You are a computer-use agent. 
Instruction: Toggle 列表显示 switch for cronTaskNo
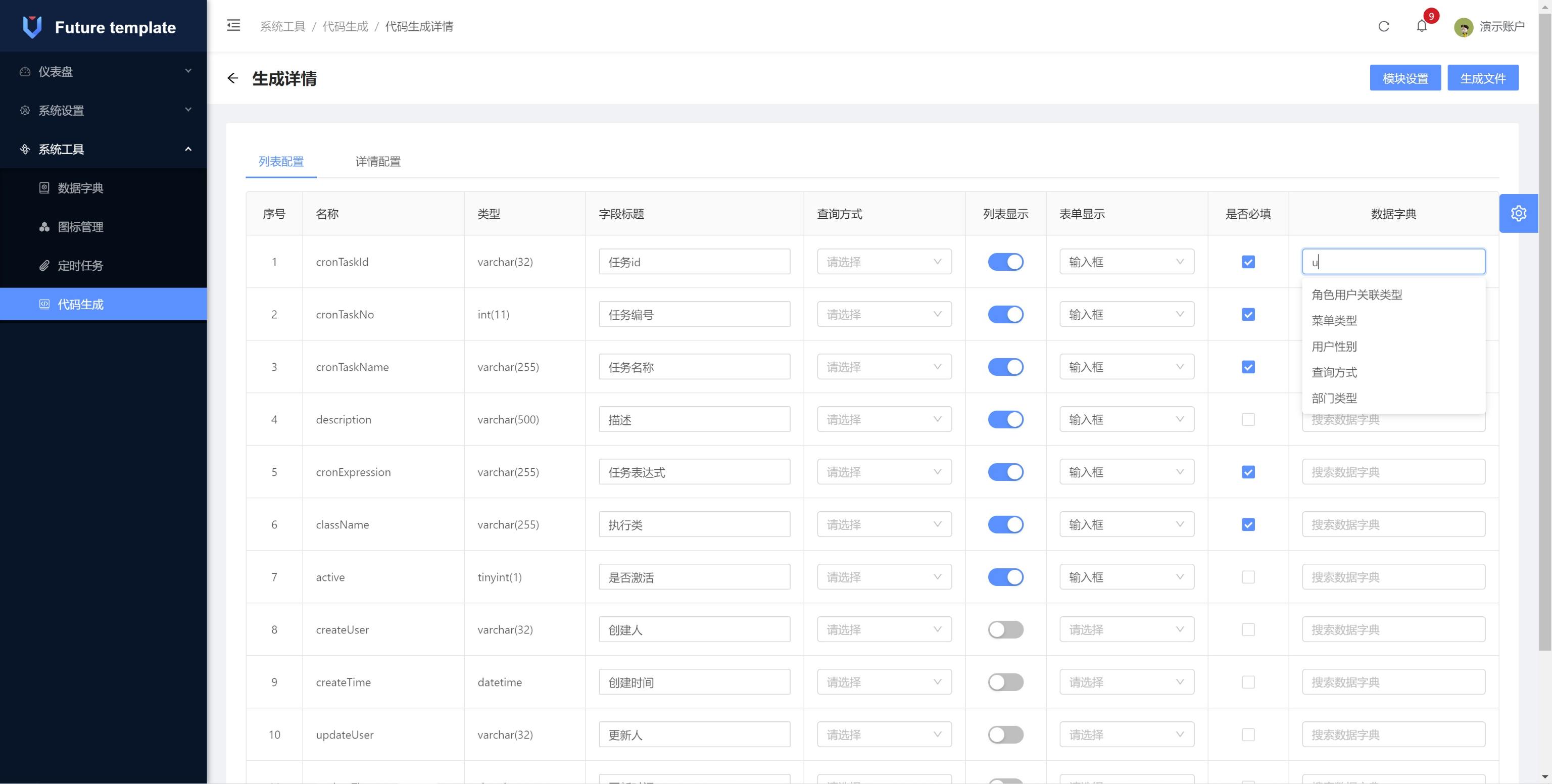tap(1005, 315)
